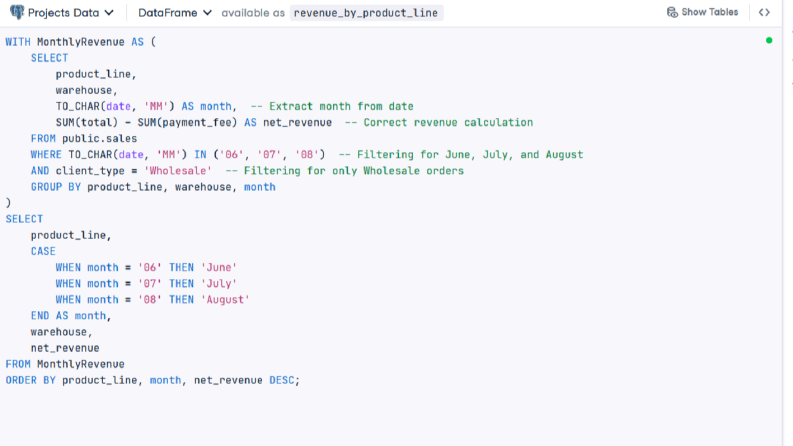Click the Show Tables button
This screenshot has height=446, width=793.
pyautogui.click(x=702, y=12)
